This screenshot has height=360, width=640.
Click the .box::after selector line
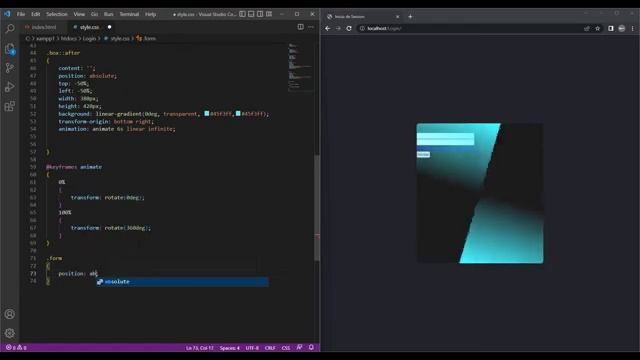click(x=63, y=53)
